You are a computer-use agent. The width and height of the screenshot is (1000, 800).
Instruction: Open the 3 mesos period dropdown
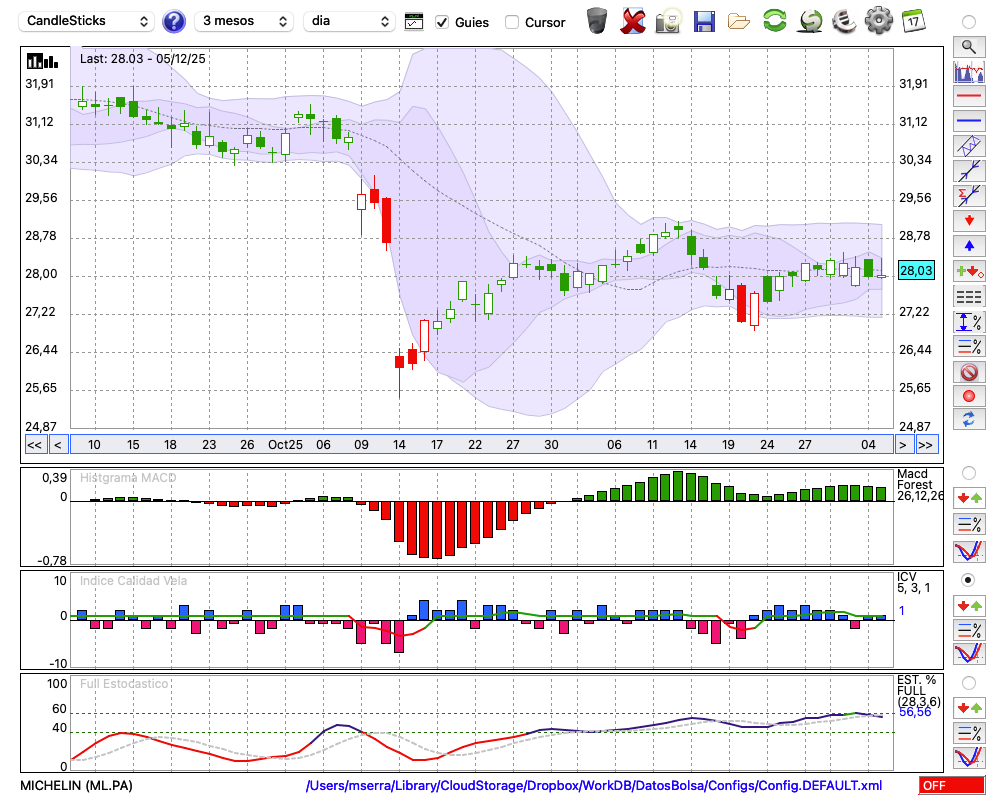243,21
